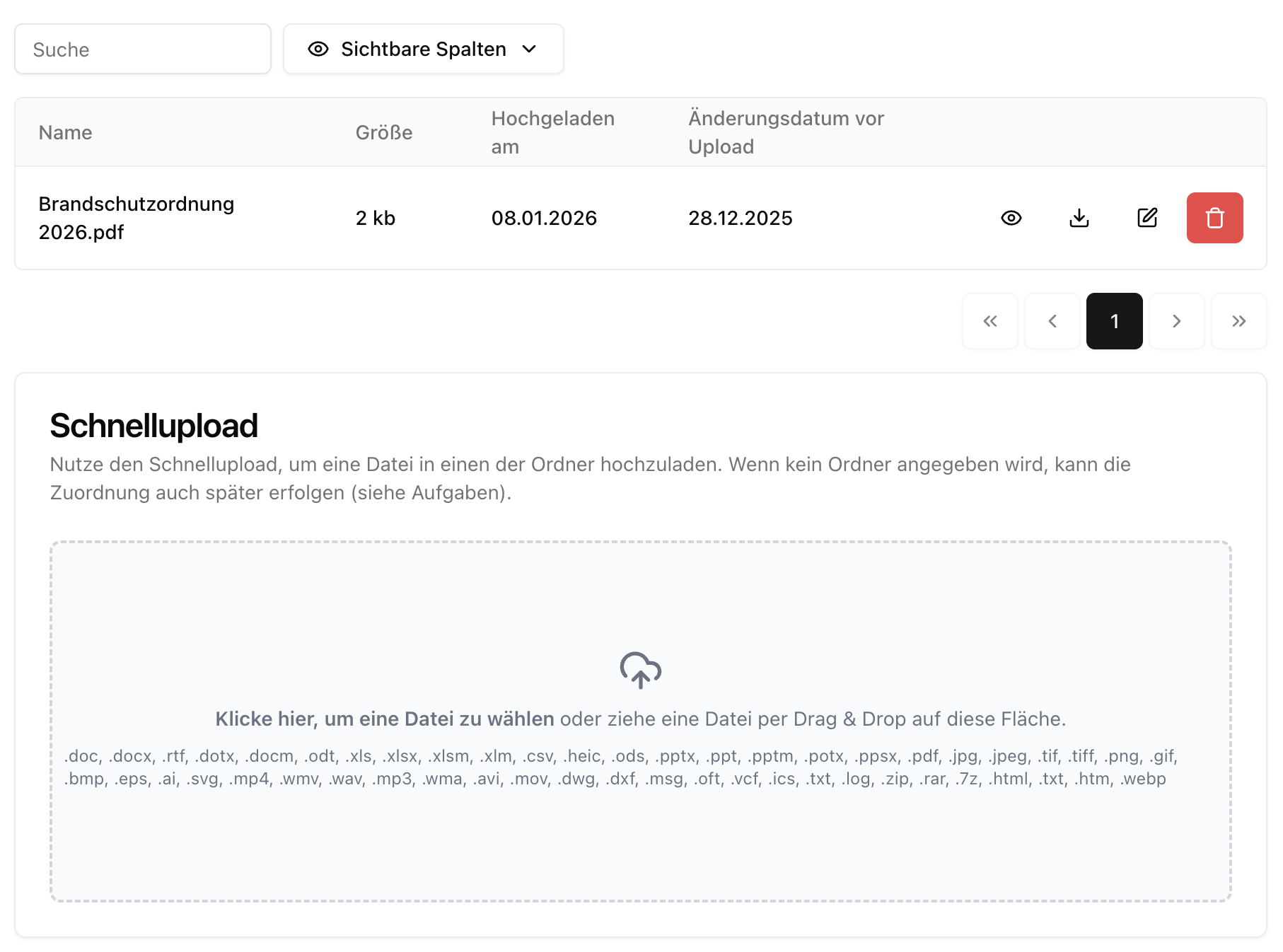Go to the next page

(x=1176, y=321)
